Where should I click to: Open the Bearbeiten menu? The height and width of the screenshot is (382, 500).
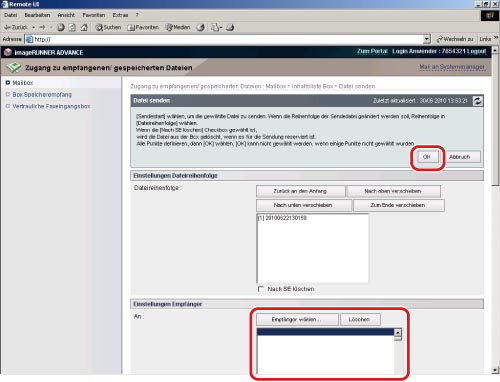[x=37, y=15]
